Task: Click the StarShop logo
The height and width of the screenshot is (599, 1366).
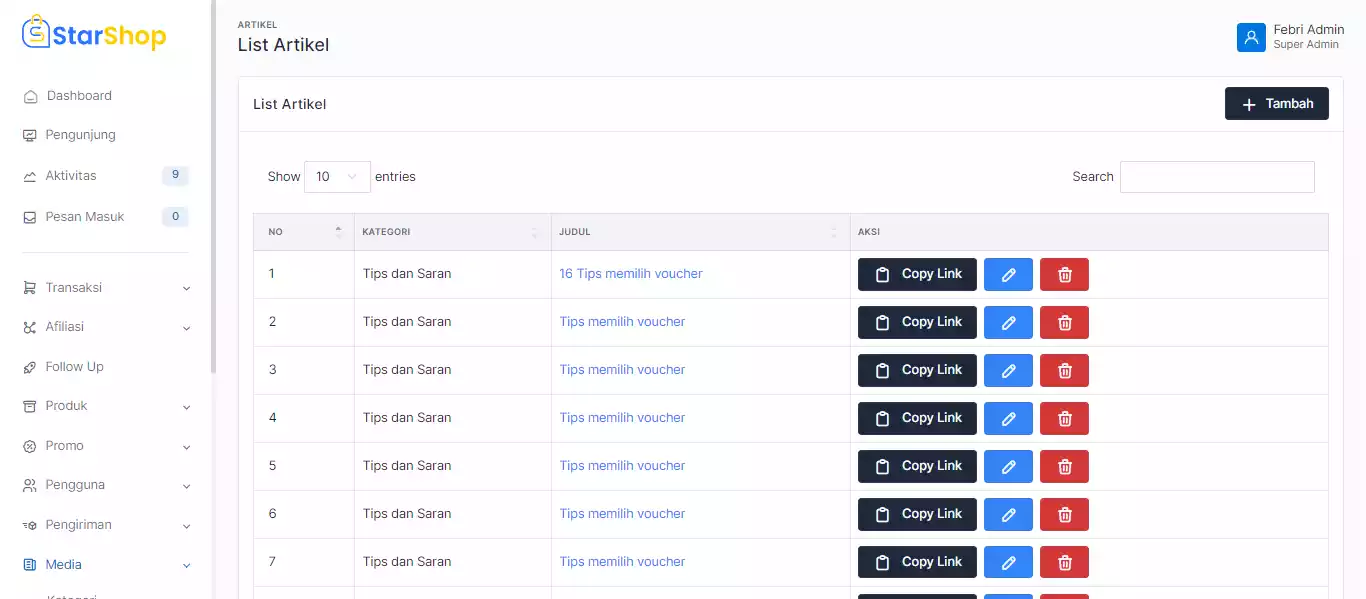Action: point(94,34)
